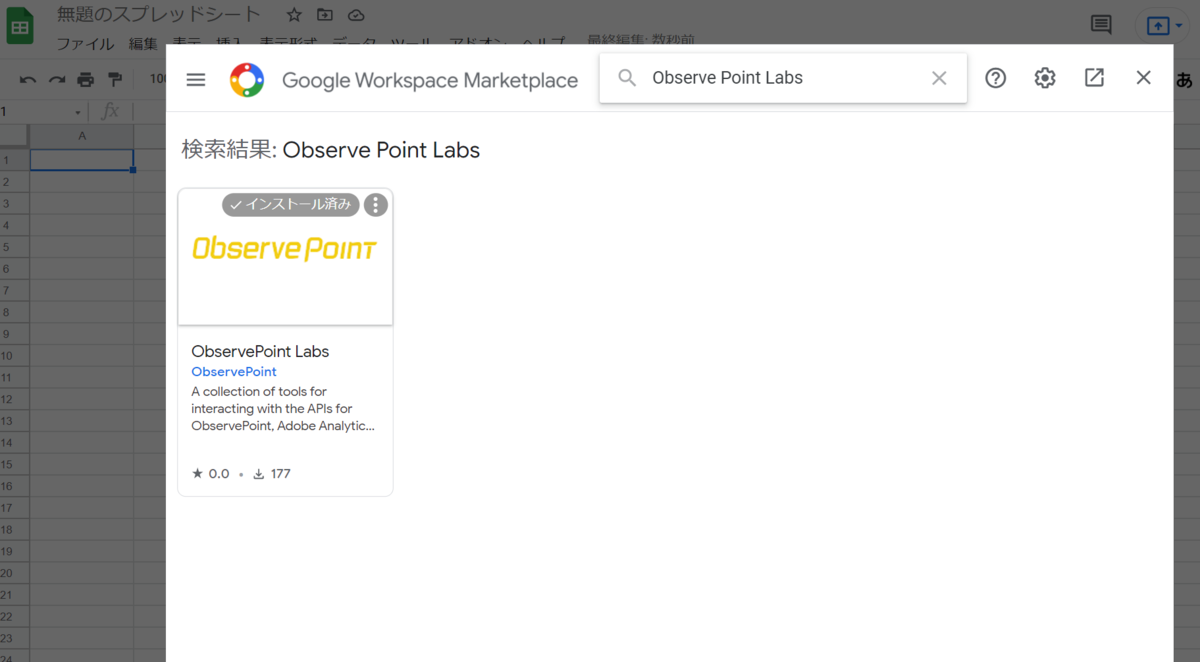Open the File menu in Sheets
Screen dimensions: 1200x662
84,43
